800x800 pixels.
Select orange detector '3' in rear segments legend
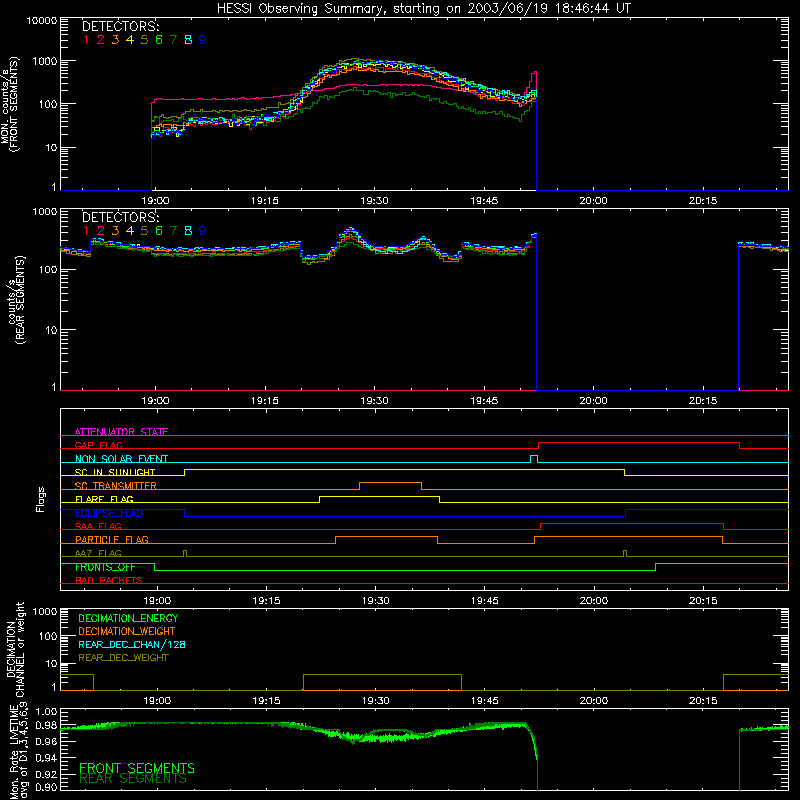click(x=115, y=231)
